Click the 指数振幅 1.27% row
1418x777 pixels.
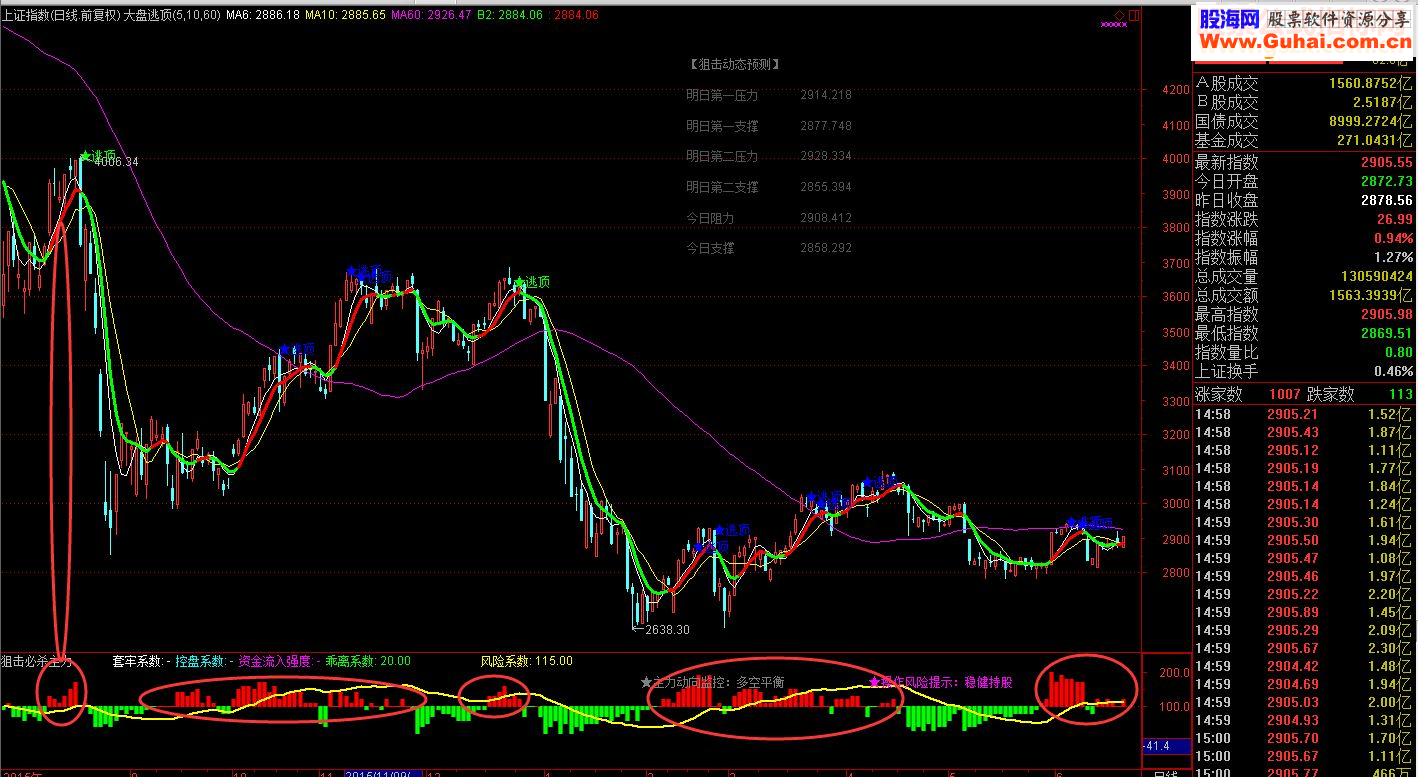tap(1304, 257)
